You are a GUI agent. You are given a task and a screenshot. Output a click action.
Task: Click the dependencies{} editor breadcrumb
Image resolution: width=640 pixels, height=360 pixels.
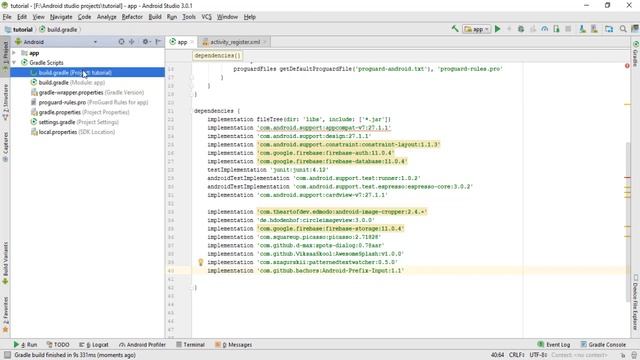tap(217, 56)
